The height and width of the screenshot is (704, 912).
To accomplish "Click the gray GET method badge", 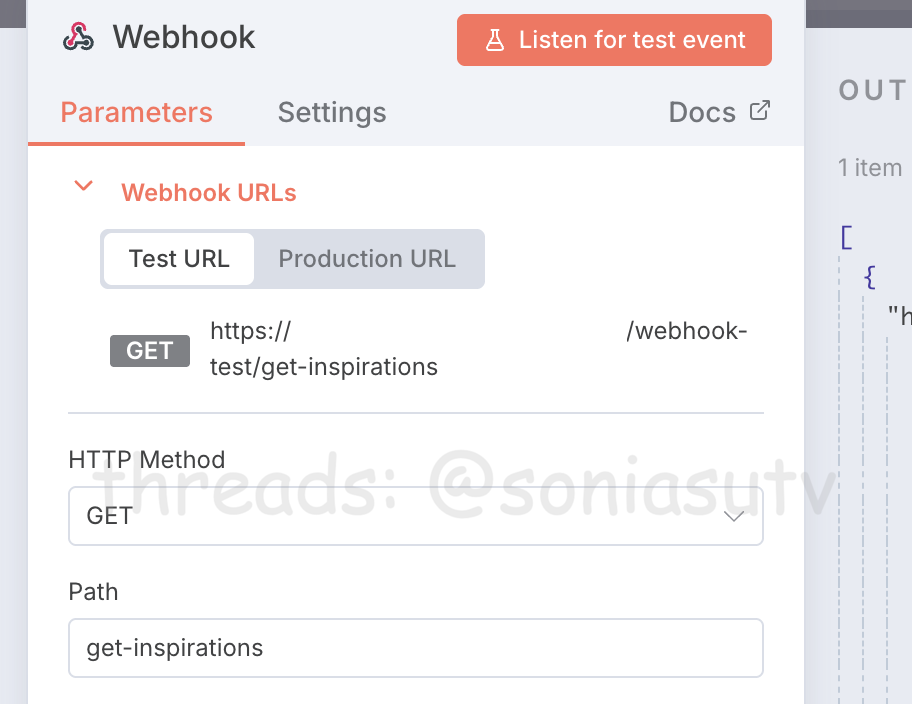I will (150, 351).
